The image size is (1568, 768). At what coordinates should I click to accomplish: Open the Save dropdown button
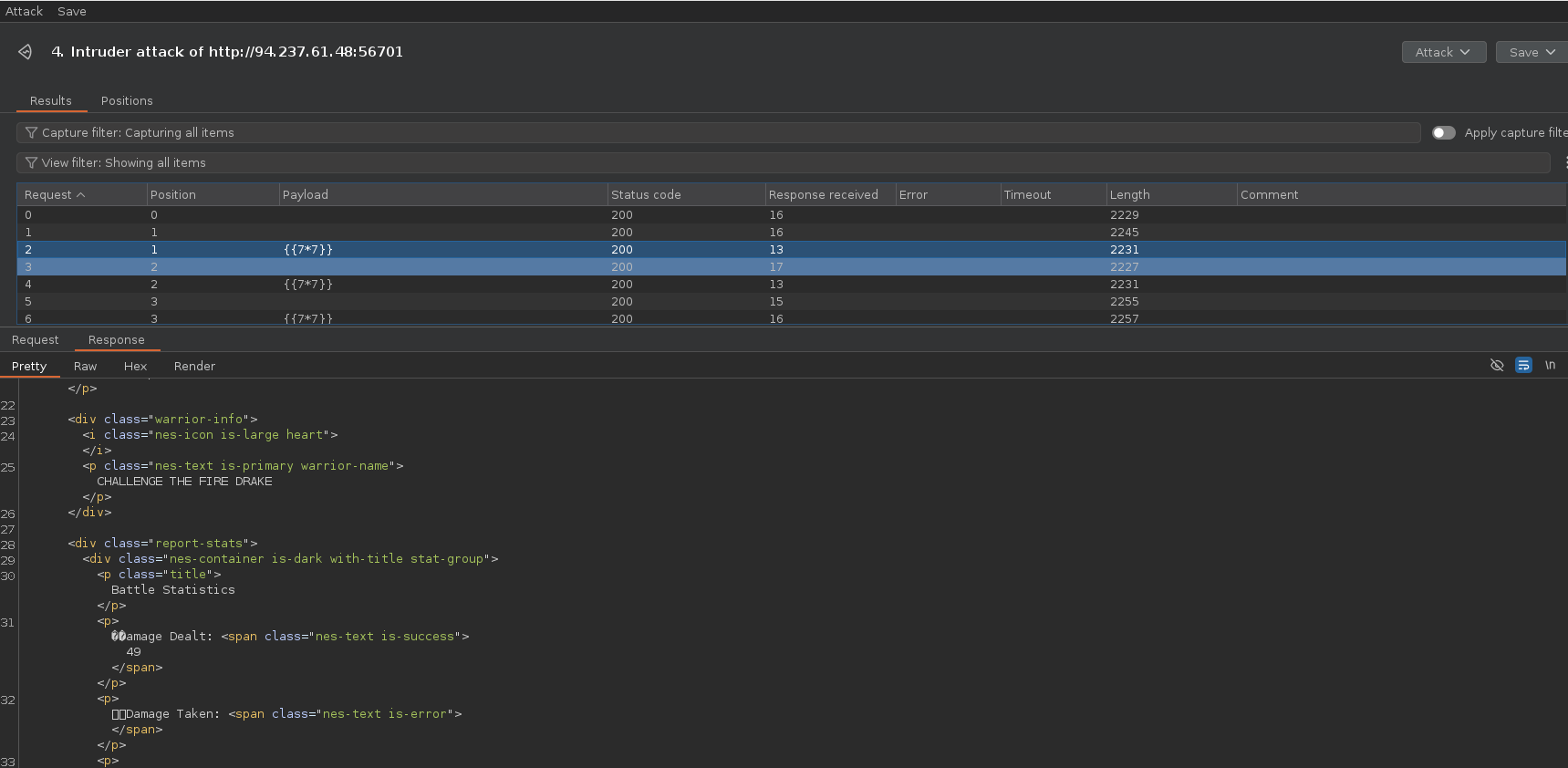click(1532, 52)
